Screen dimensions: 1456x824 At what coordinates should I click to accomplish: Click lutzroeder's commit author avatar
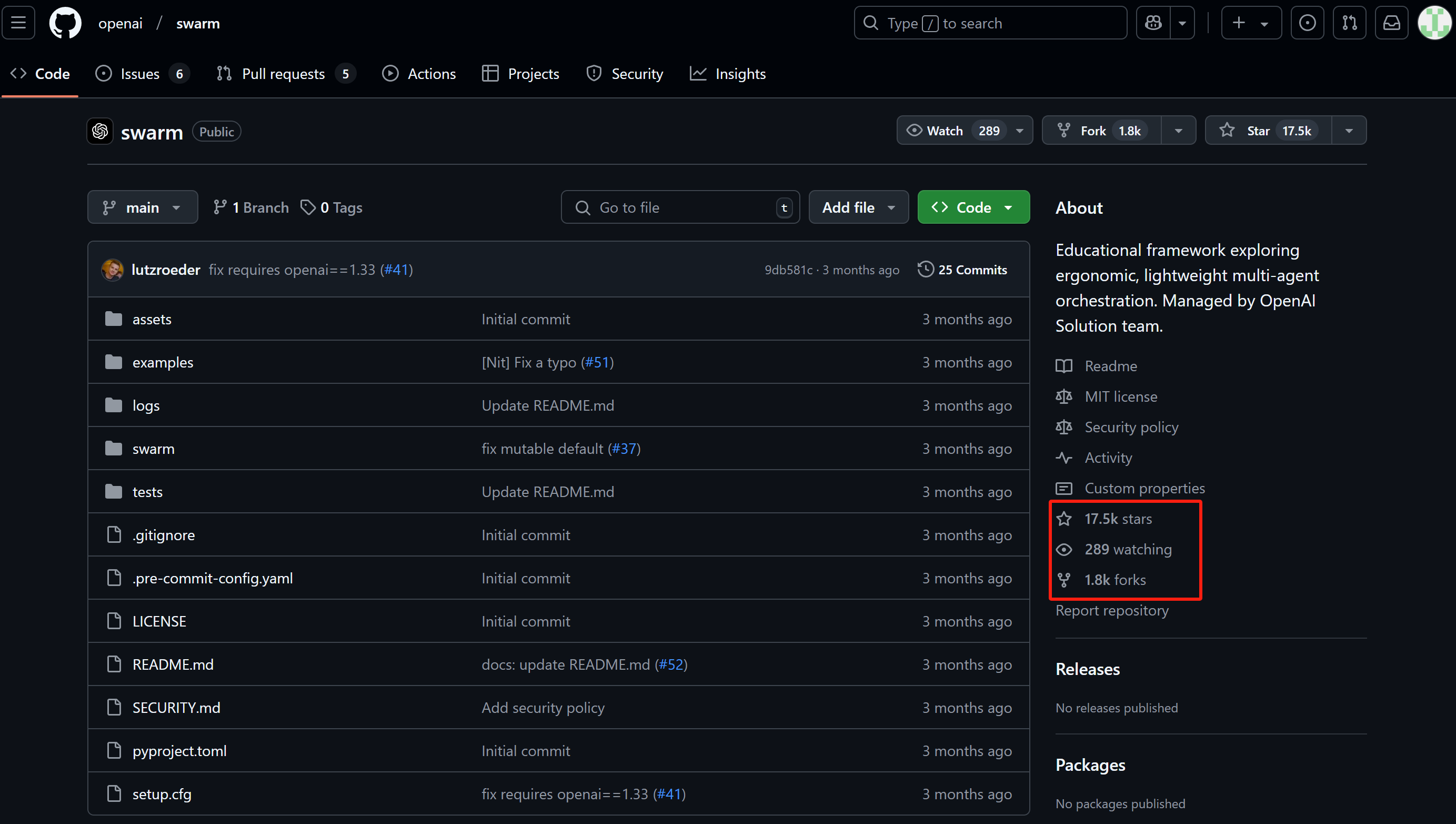(113, 270)
